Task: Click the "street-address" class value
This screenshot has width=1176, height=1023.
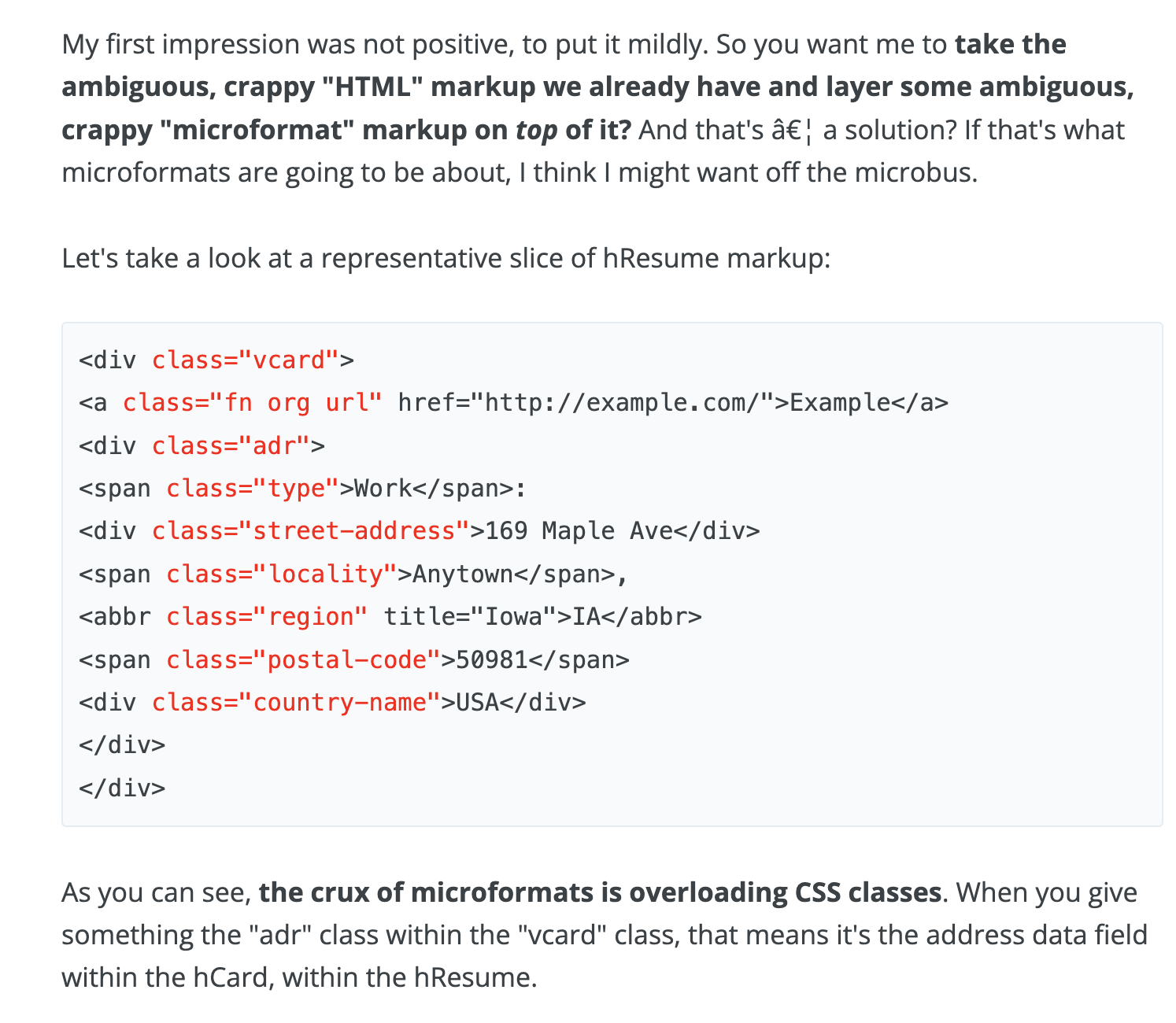Action: 354,531
